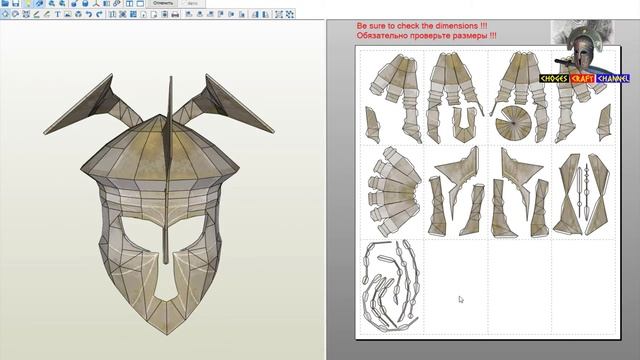Viewport: 640px width, 360px height.
Task: Click the 'Обязательно проверьте размеры' text
Action: point(426,36)
